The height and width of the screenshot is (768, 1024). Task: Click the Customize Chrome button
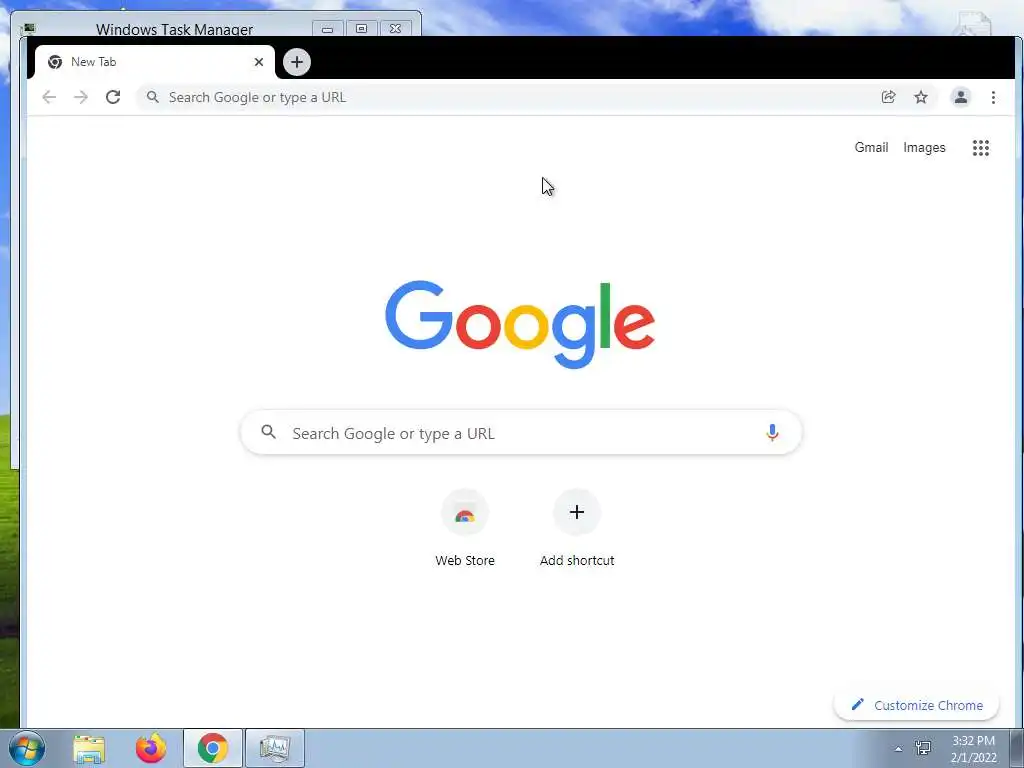point(916,705)
